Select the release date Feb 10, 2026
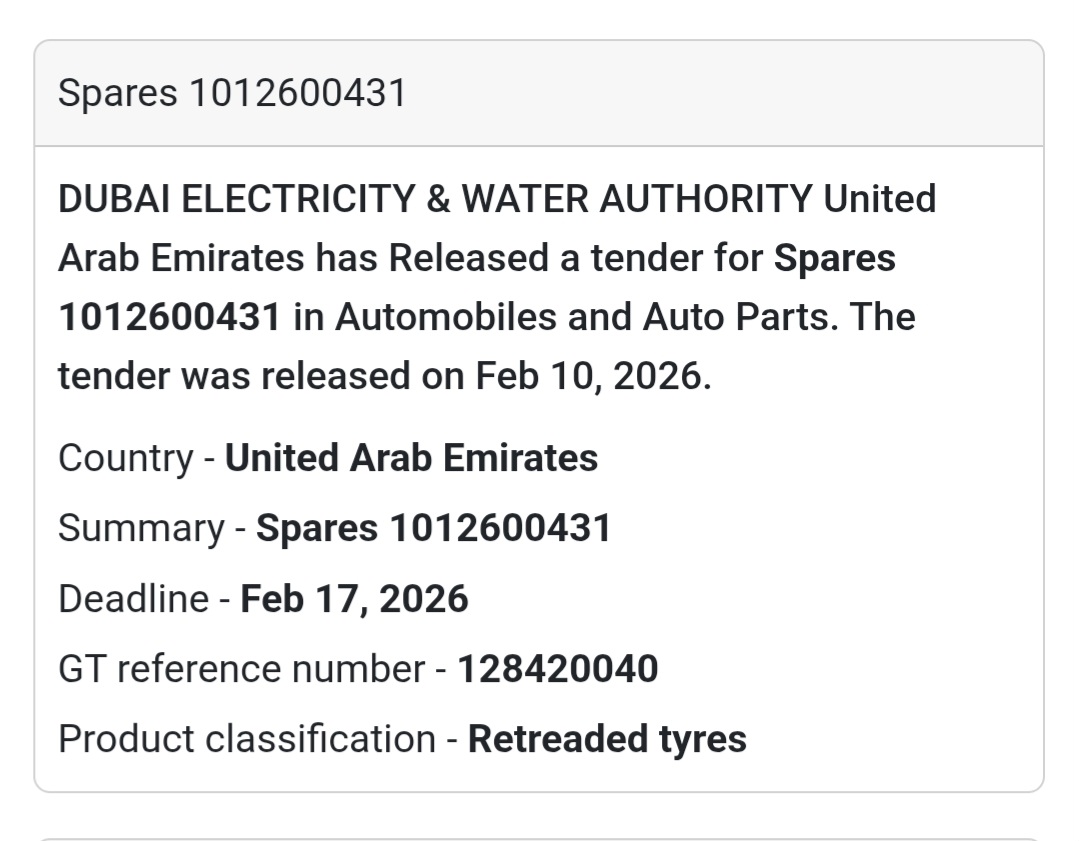The height and width of the screenshot is (841, 1079). coord(589,376)
